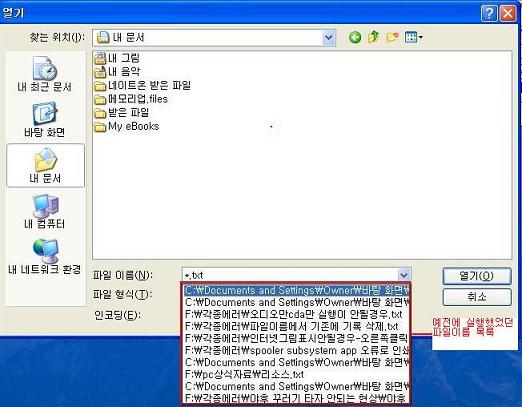522x407 pixels.
Task: Collapse the 파일 이름 history dropdown arrow
Action: 404,275
